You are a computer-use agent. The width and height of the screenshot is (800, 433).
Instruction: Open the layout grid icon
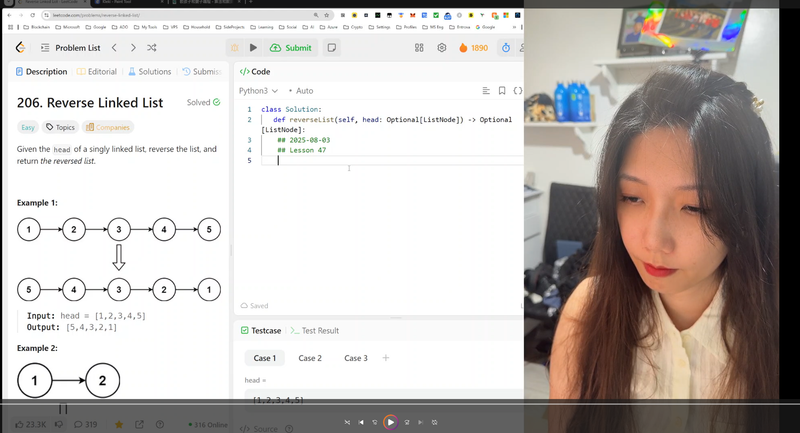[x=419, y=47]
